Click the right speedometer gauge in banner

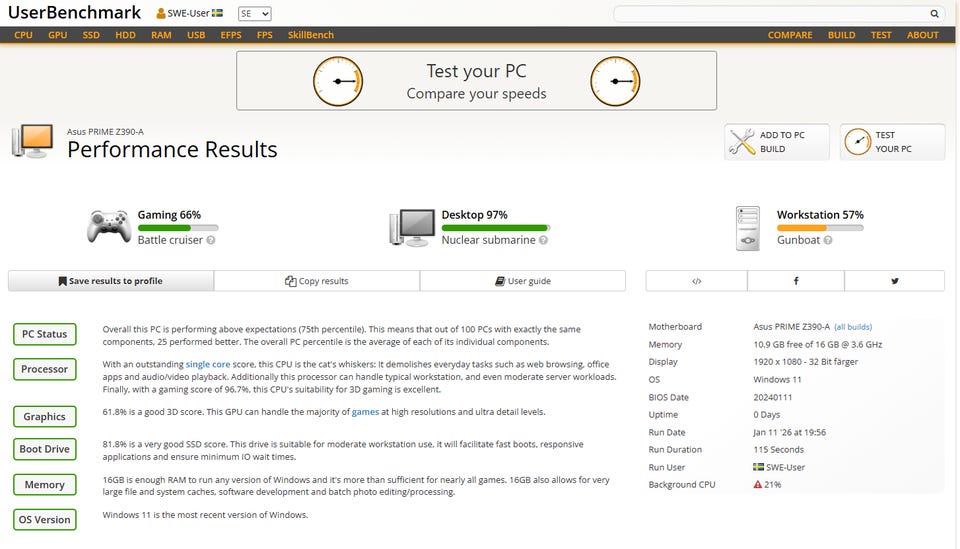pyautogui.click(x=615, y=81)
